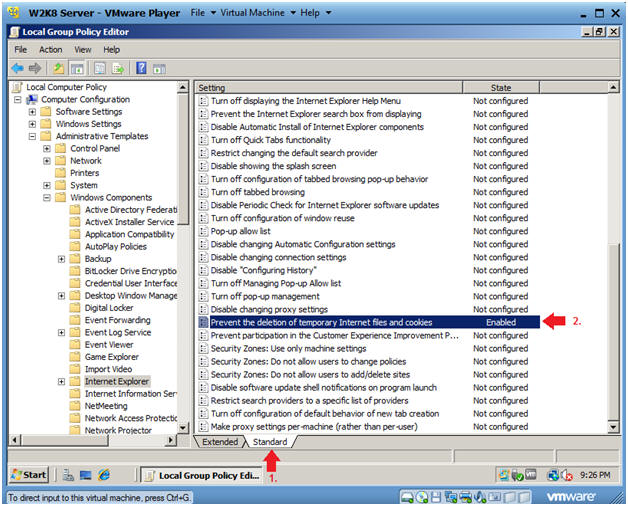The image size is (628, 506).
Task: Open the Action menu
Action: tap(50, 50)
